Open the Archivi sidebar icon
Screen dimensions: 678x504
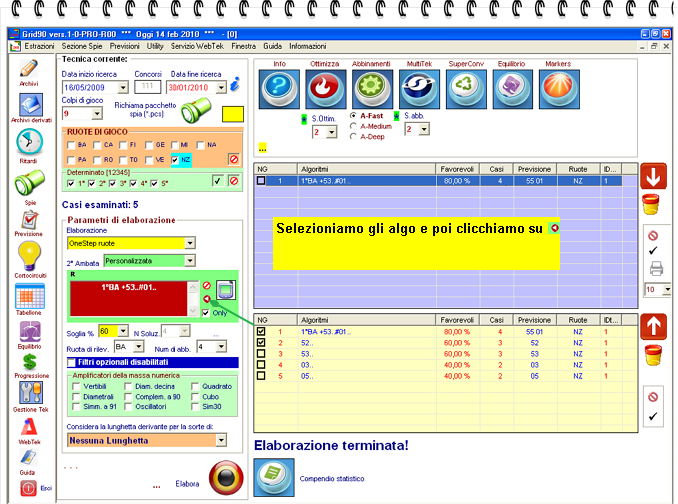[28, 71]
